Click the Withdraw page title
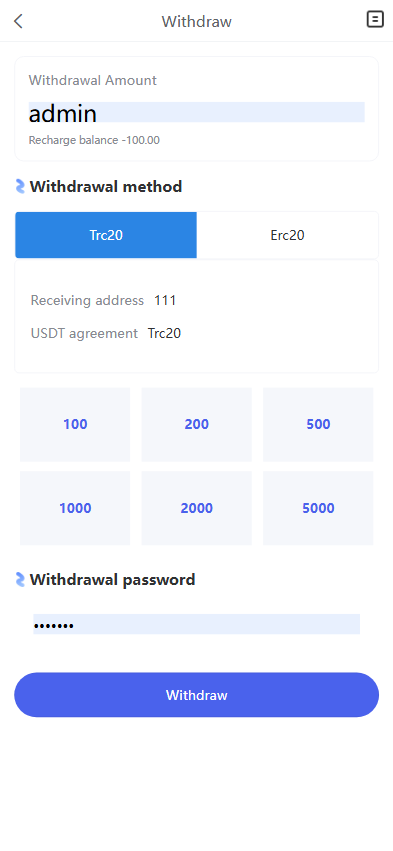Image resolution: width=393 pixels, height=851 pixels. click(196, 22)
